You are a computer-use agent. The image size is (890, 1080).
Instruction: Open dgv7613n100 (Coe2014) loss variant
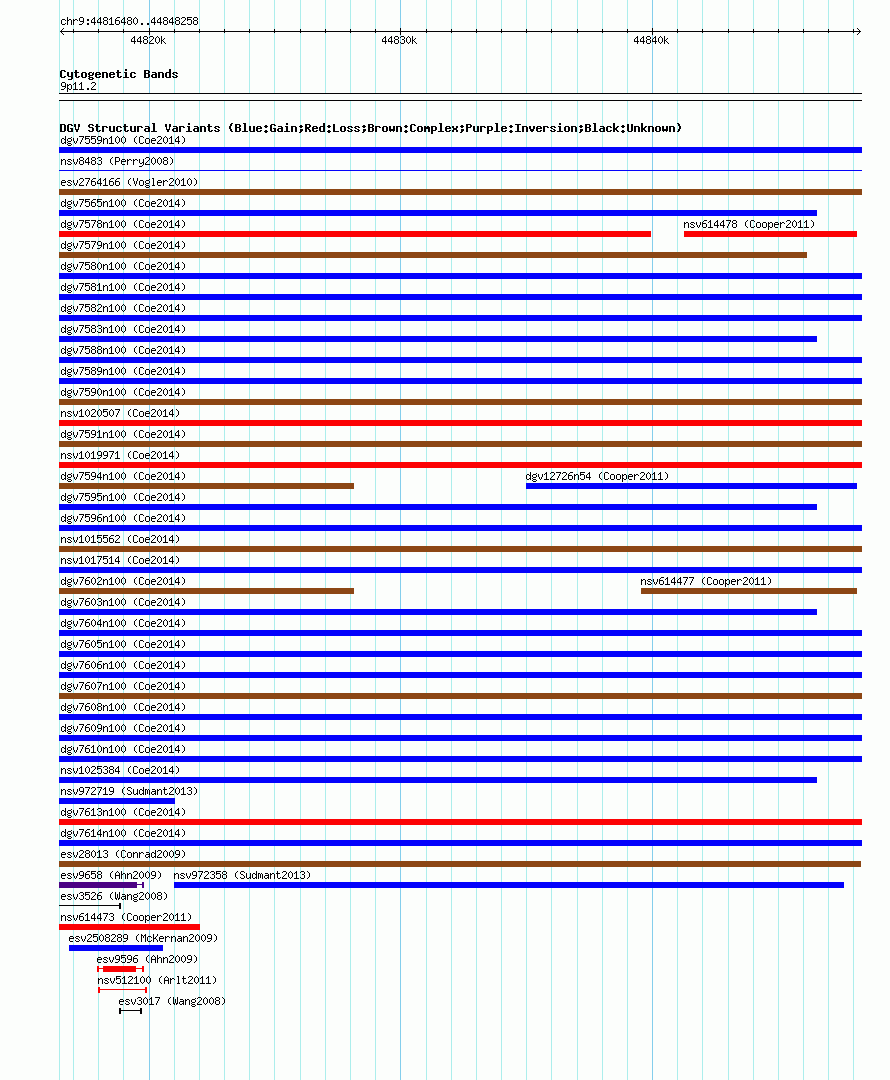click(x=123, y=813)
